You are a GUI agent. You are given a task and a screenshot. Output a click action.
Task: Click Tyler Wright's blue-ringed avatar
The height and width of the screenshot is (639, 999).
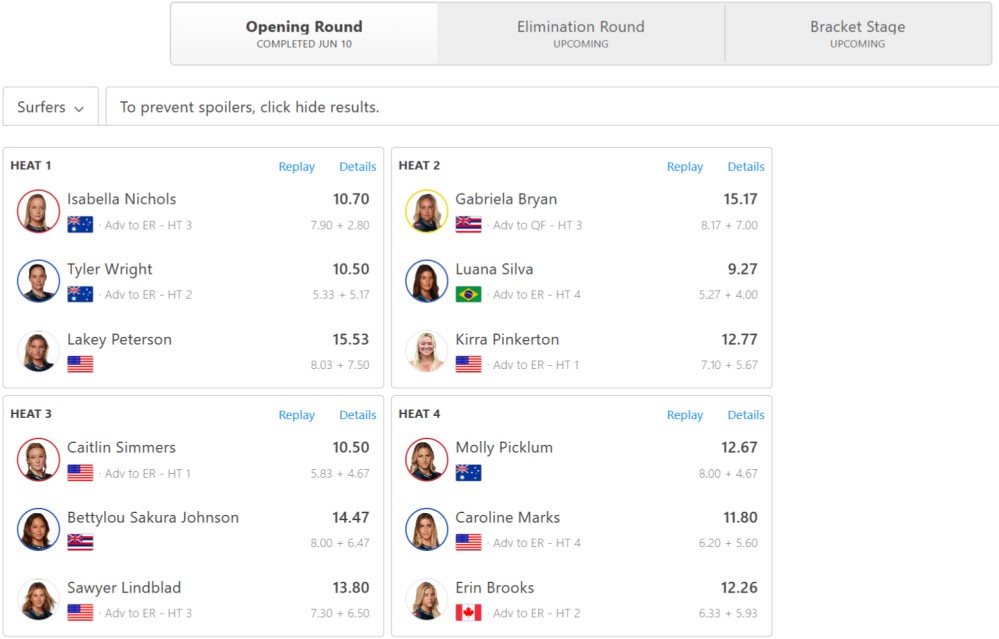(38, 281)
